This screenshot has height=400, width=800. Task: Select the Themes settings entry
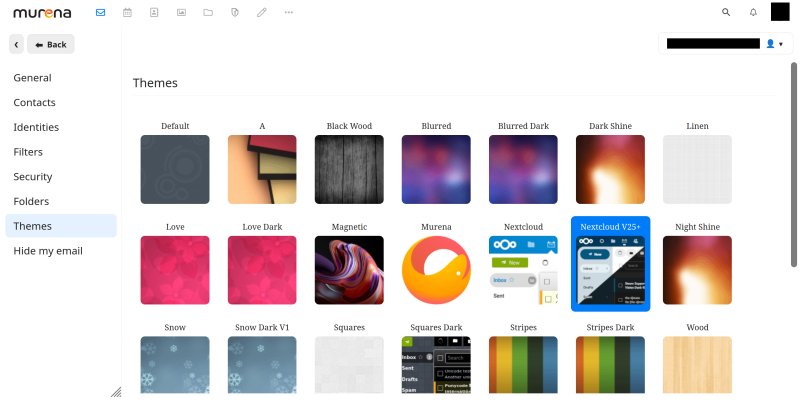61,226
